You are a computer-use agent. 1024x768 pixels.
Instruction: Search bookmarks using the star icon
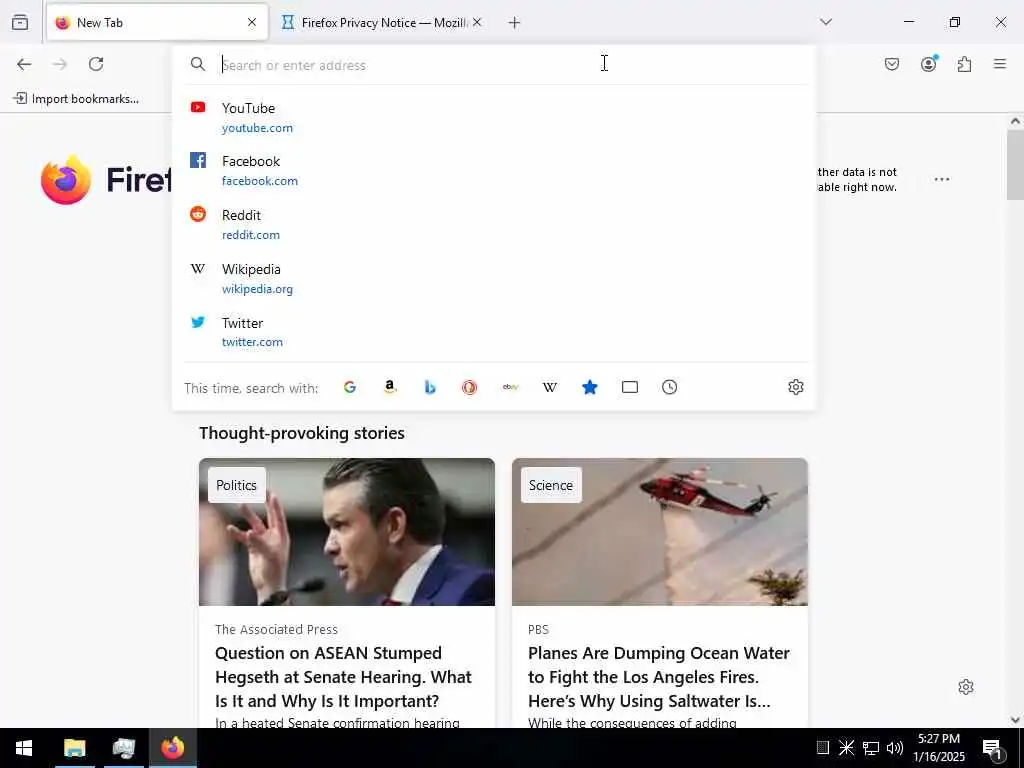tap(590, 387)
